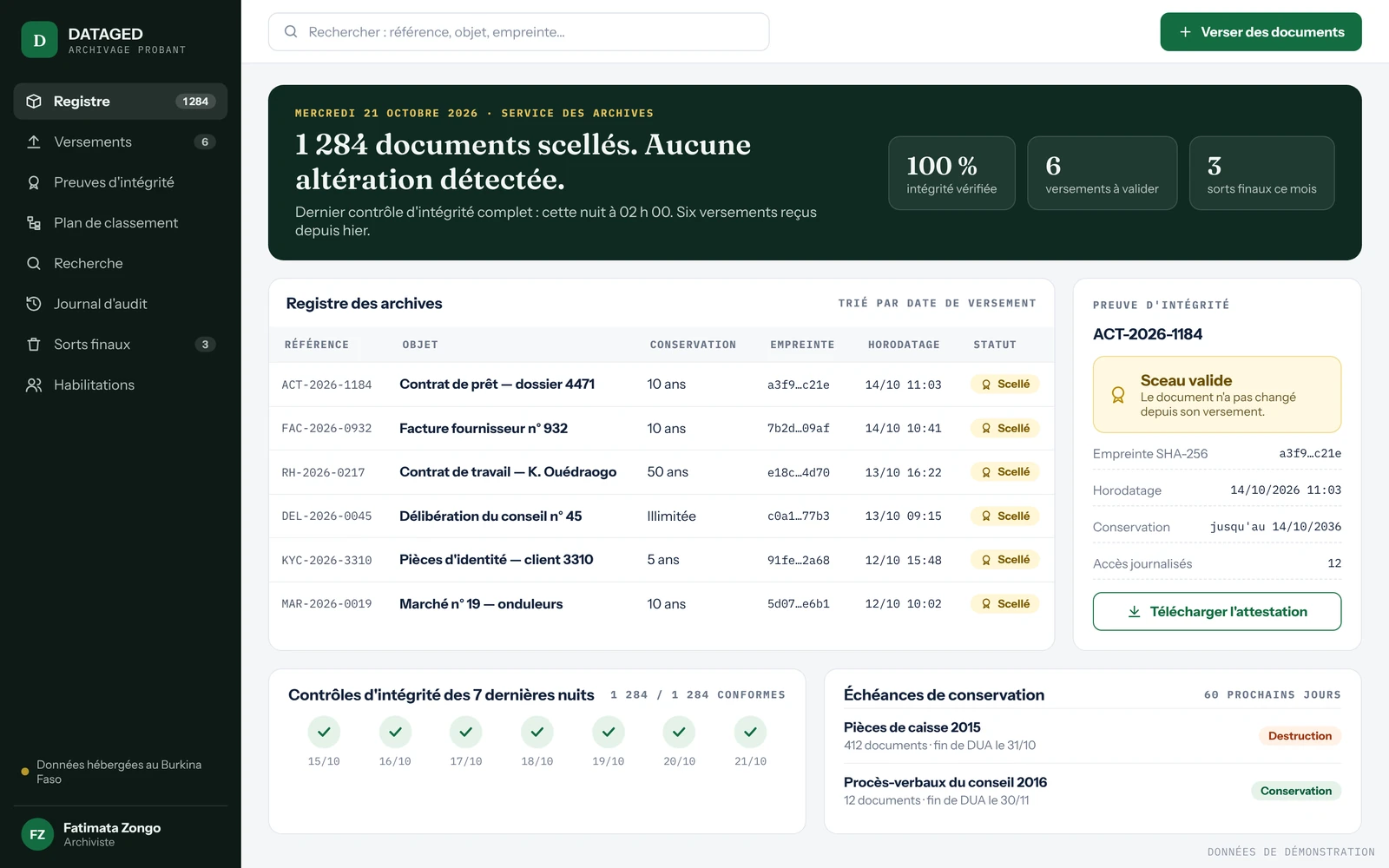Click the RÉFÉRENCE column header
The height and width of the screenshot is (868, 1389).
[317, 345]
